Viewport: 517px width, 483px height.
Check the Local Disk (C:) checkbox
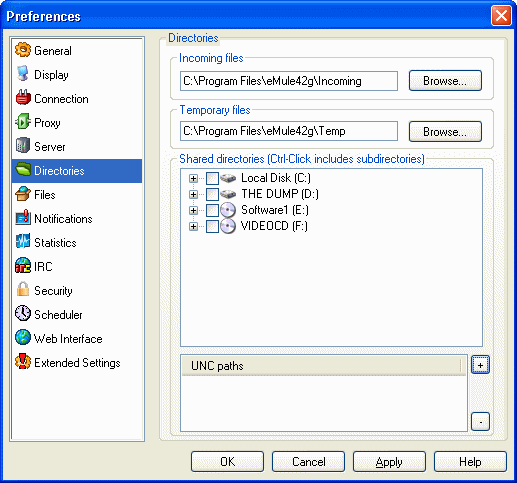212,178
